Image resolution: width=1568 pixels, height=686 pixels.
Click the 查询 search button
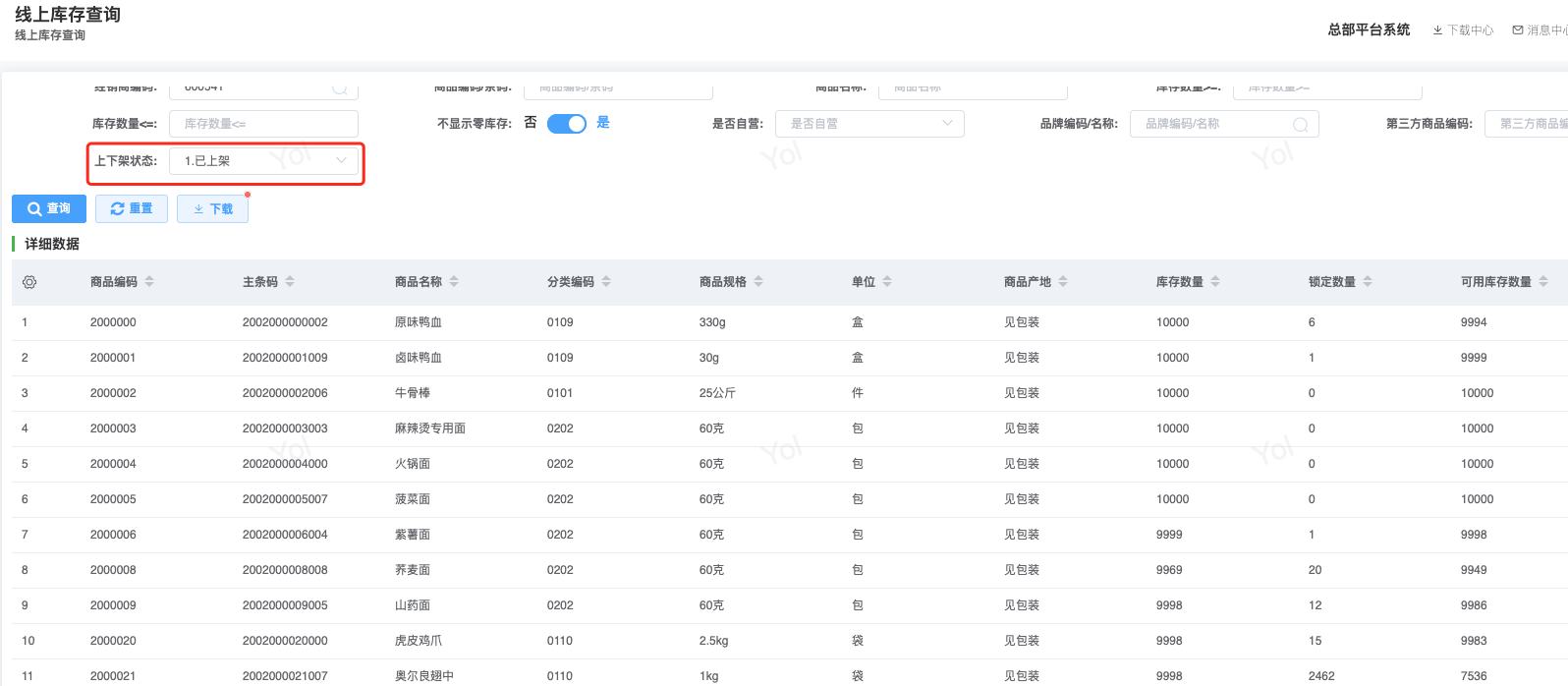coord(49,208)
